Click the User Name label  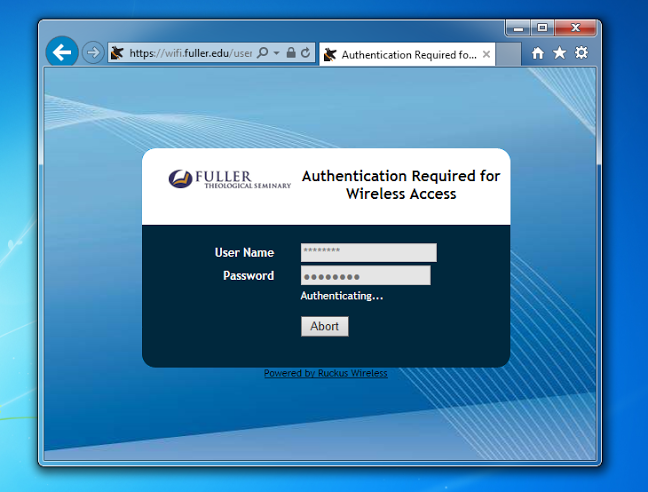click(x=244, y=252)
